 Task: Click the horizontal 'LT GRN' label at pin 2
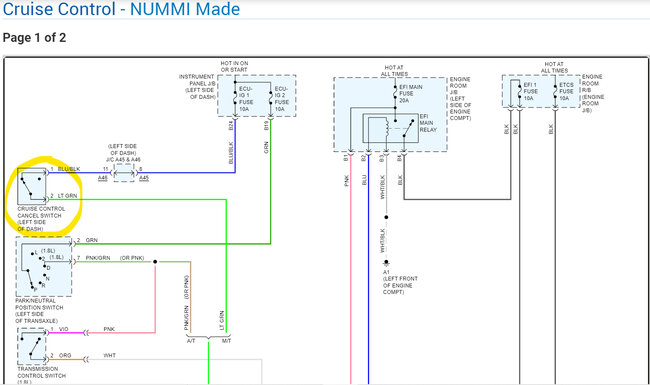[67, 196]
